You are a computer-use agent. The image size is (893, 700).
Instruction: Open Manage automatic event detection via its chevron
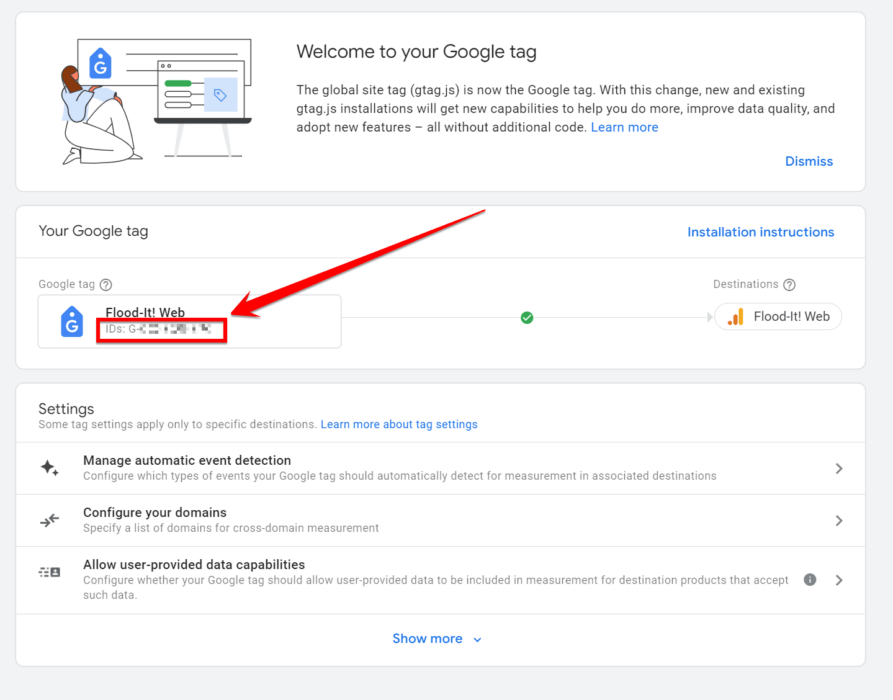coord(839,467)
